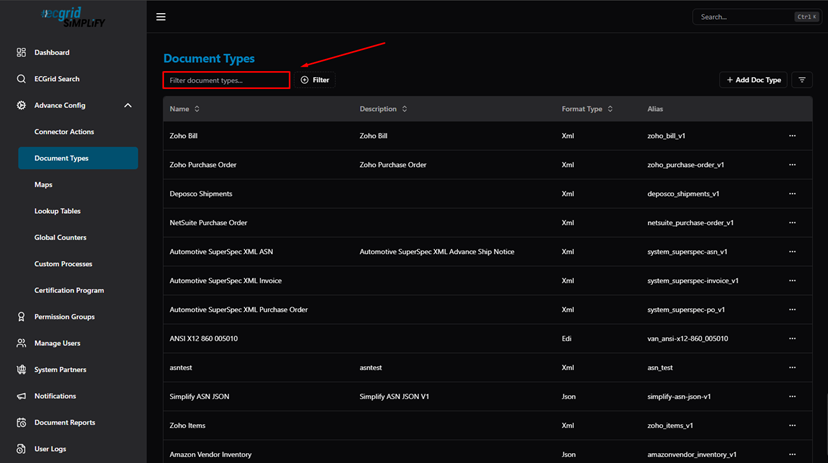Image resolution: width=828 pixels, height=463 pixels.
Task: Open row actions for Zoho Purchase Order
Action: click(x=792, y=165)
